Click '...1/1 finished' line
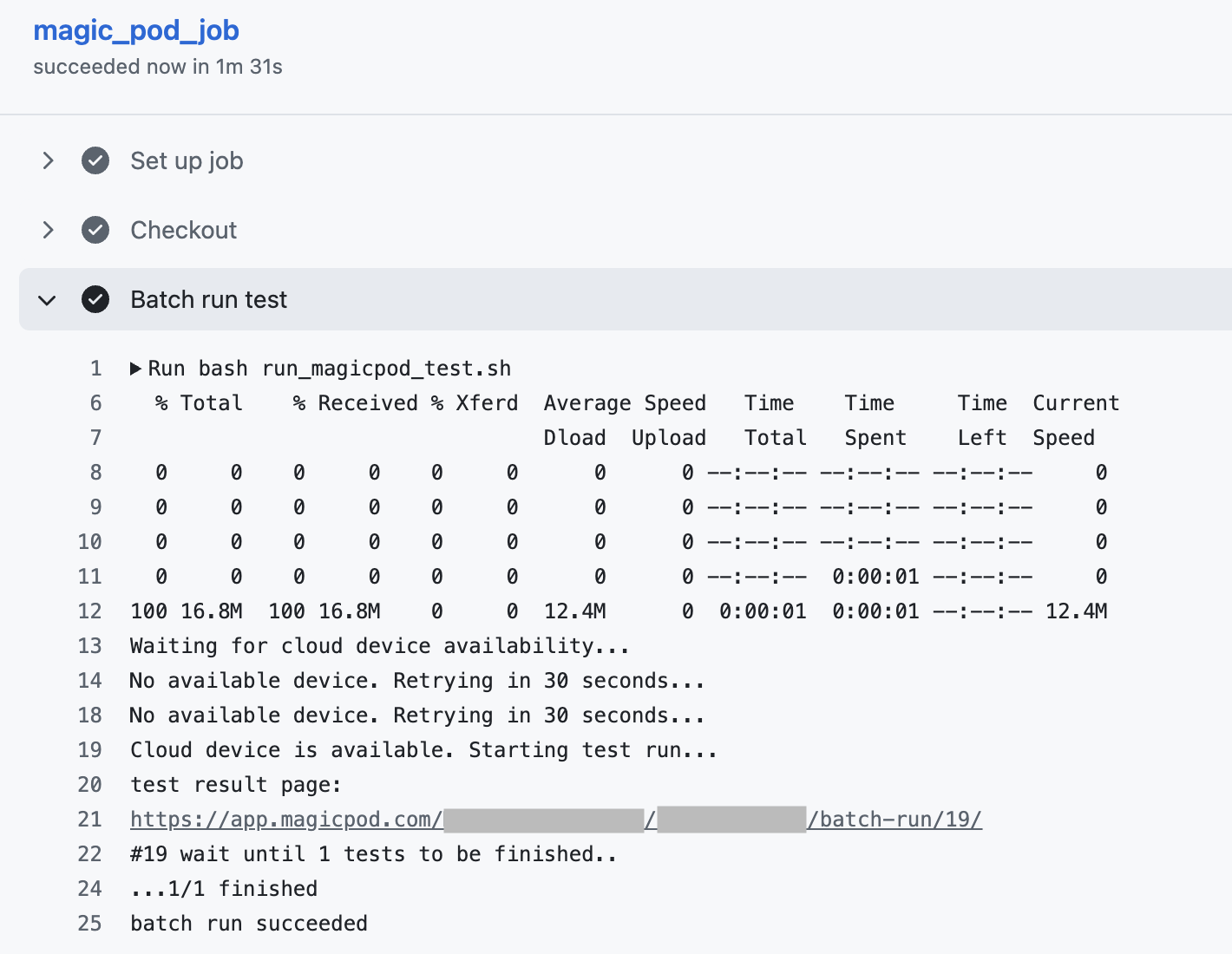The height and width of the screenshot is (954, 1232). (x=224, y=889)
